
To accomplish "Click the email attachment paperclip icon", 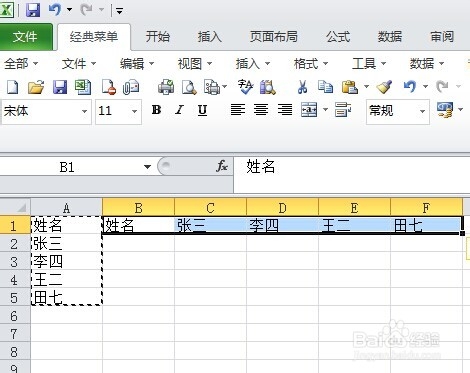I will point(130,87).
